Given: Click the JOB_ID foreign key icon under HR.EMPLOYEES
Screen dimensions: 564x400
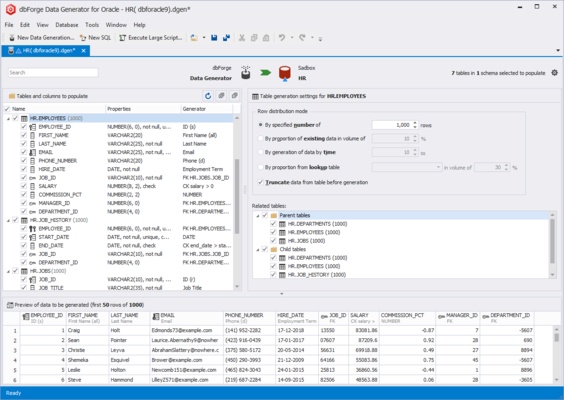Looking at the screenshot, I should (x=32, y=178).
